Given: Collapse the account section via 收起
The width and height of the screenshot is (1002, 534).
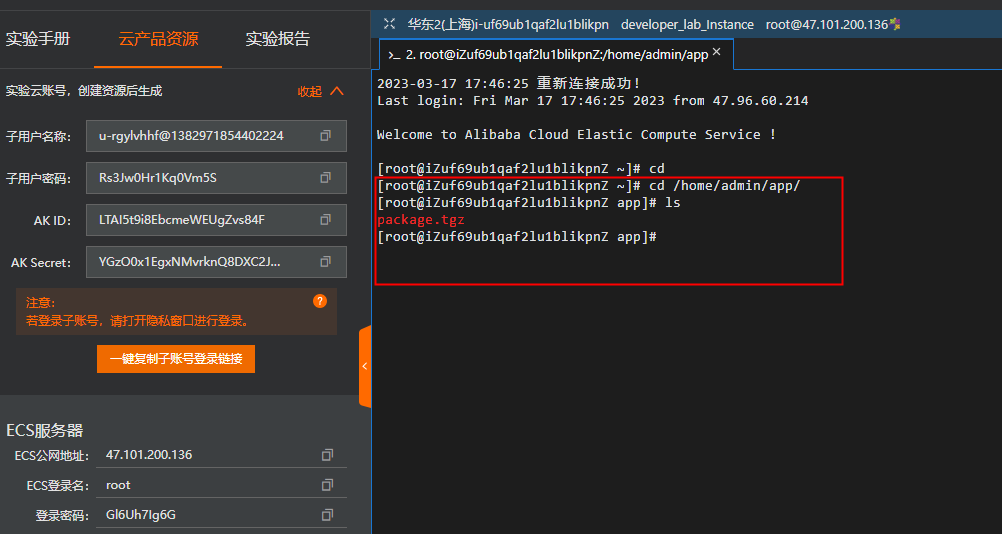Looking at the screenshot, I should (321, 91).
